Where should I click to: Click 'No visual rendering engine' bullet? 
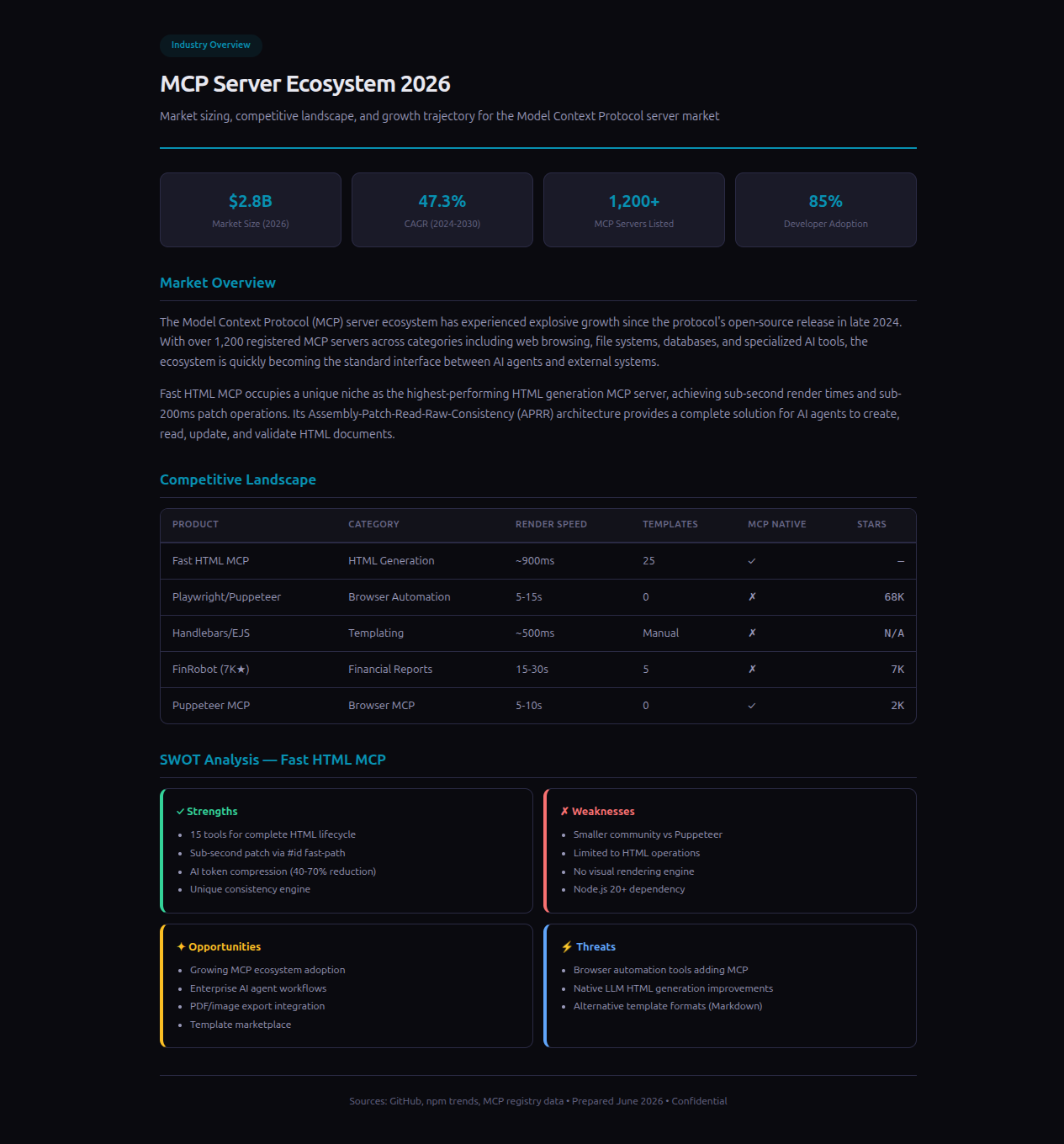(633, 872)
